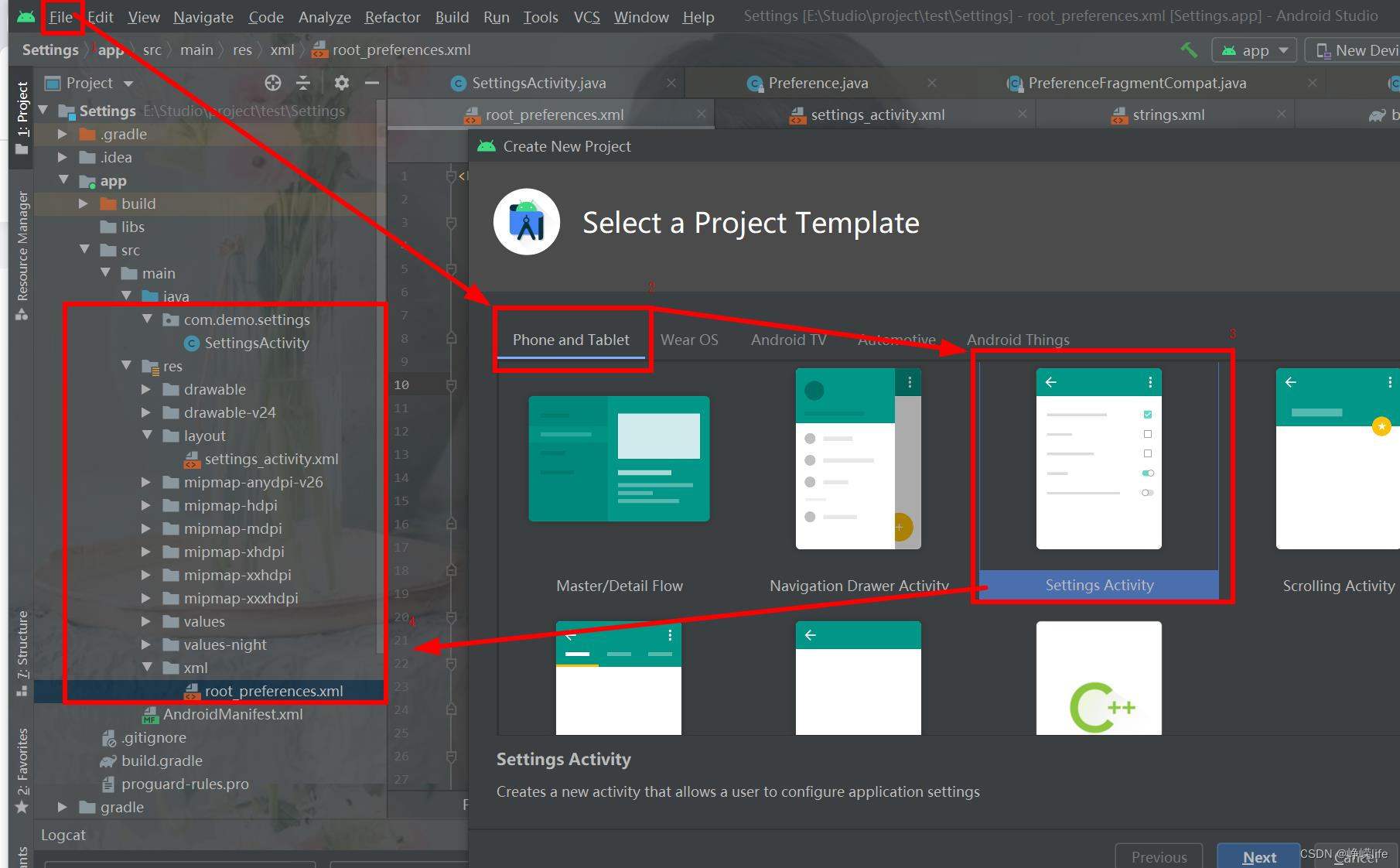Viewport: 1400px width, 868px height.
Task: Close the root_preferences.xml editor tab
Action: pos(701,114)
